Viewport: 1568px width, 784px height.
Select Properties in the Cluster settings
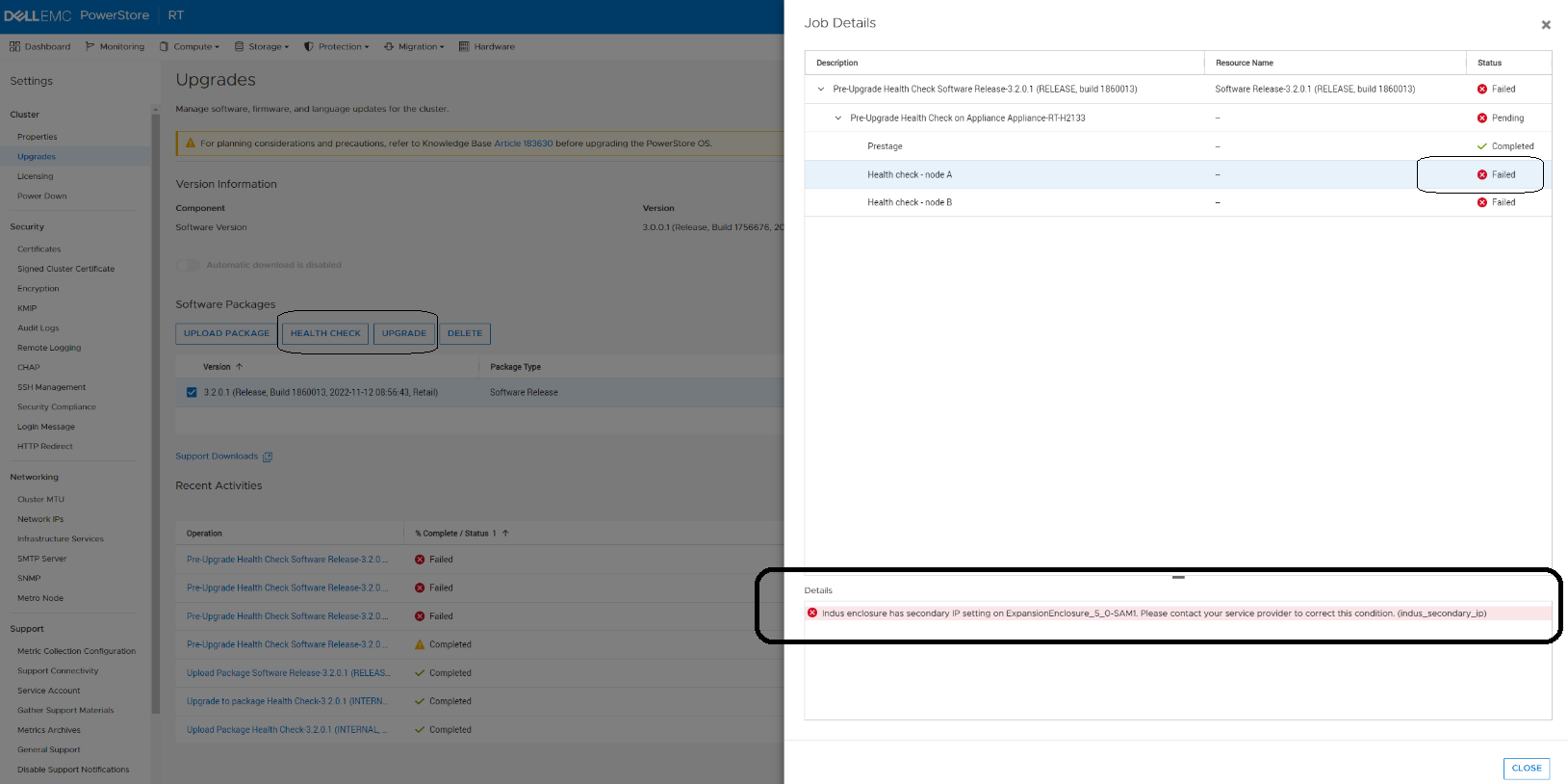[x=38, y=137]
